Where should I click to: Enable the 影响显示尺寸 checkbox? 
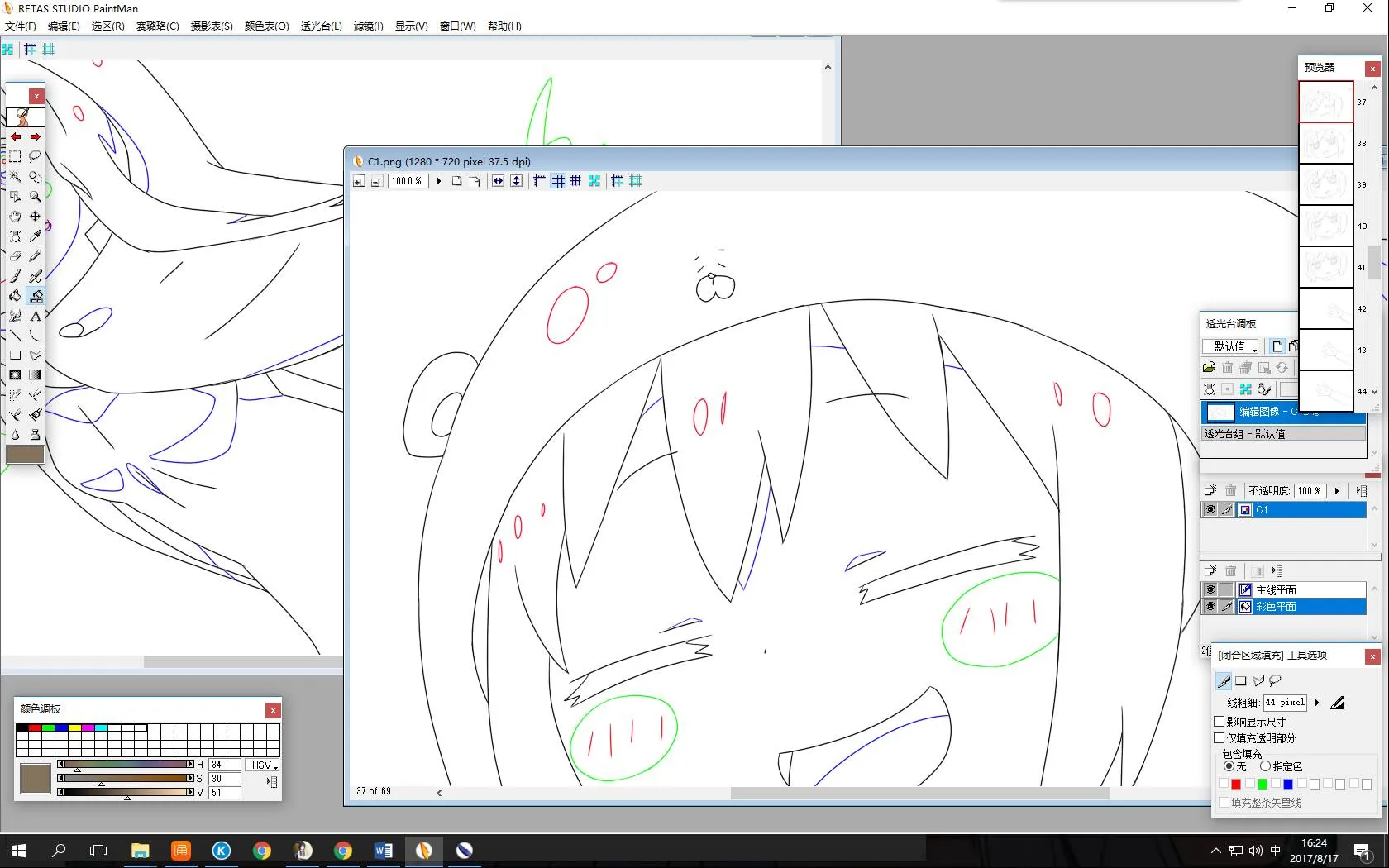1219,722
